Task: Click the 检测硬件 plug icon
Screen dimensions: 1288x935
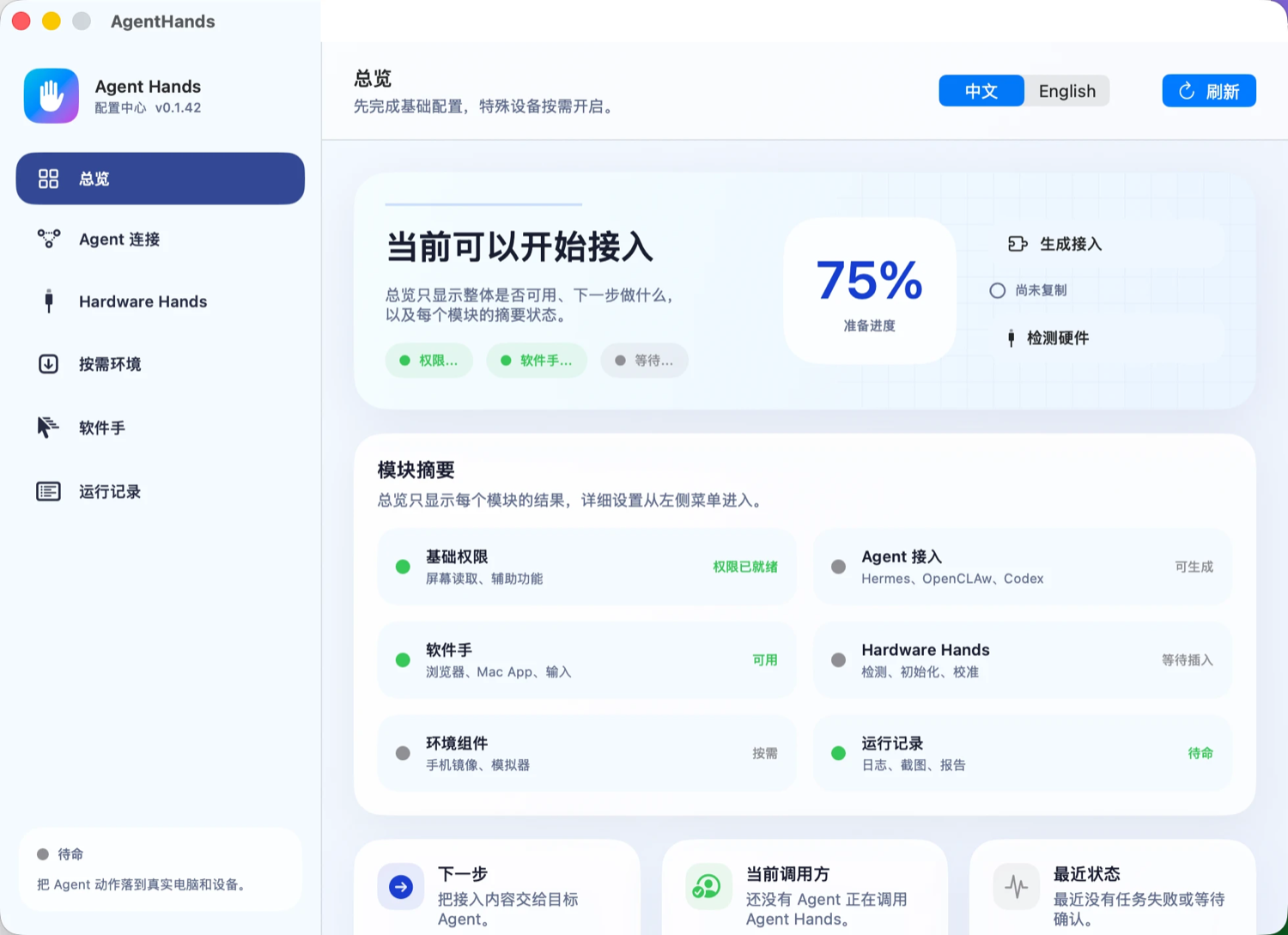Action: [x=1011, y=338]
